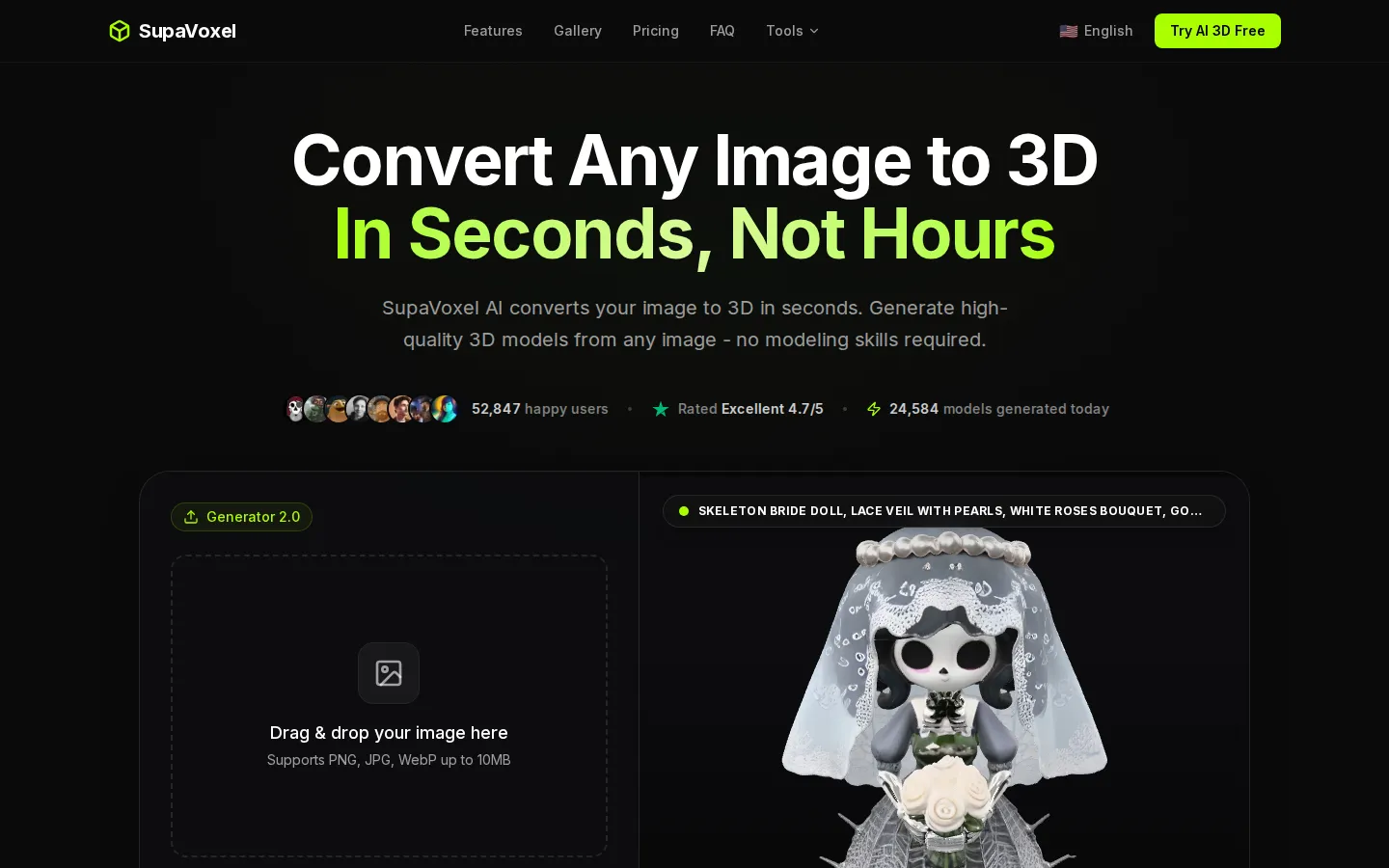The image size is (1389, 868).
Task: Click the green star rating icon
Action: 661,409
